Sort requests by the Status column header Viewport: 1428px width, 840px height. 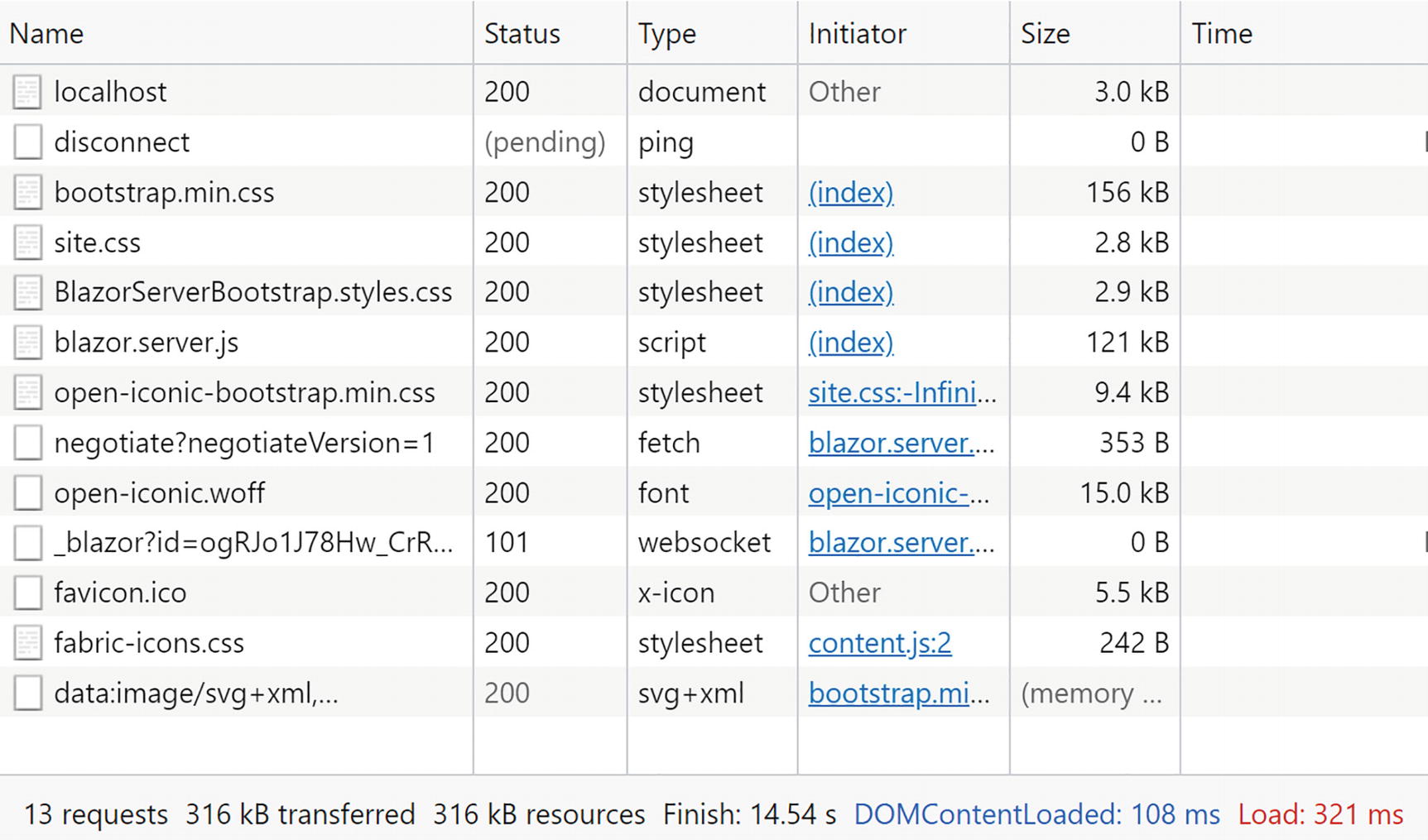522,34
